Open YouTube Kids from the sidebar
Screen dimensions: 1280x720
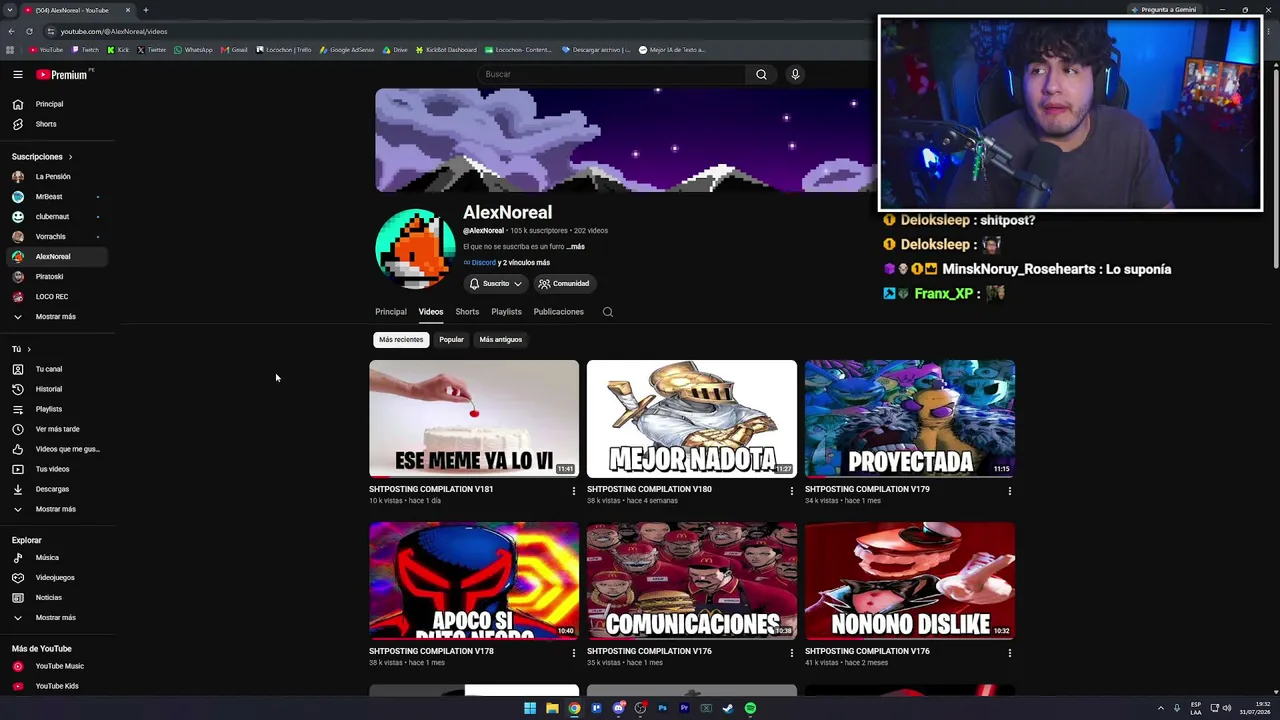[56, 686]
